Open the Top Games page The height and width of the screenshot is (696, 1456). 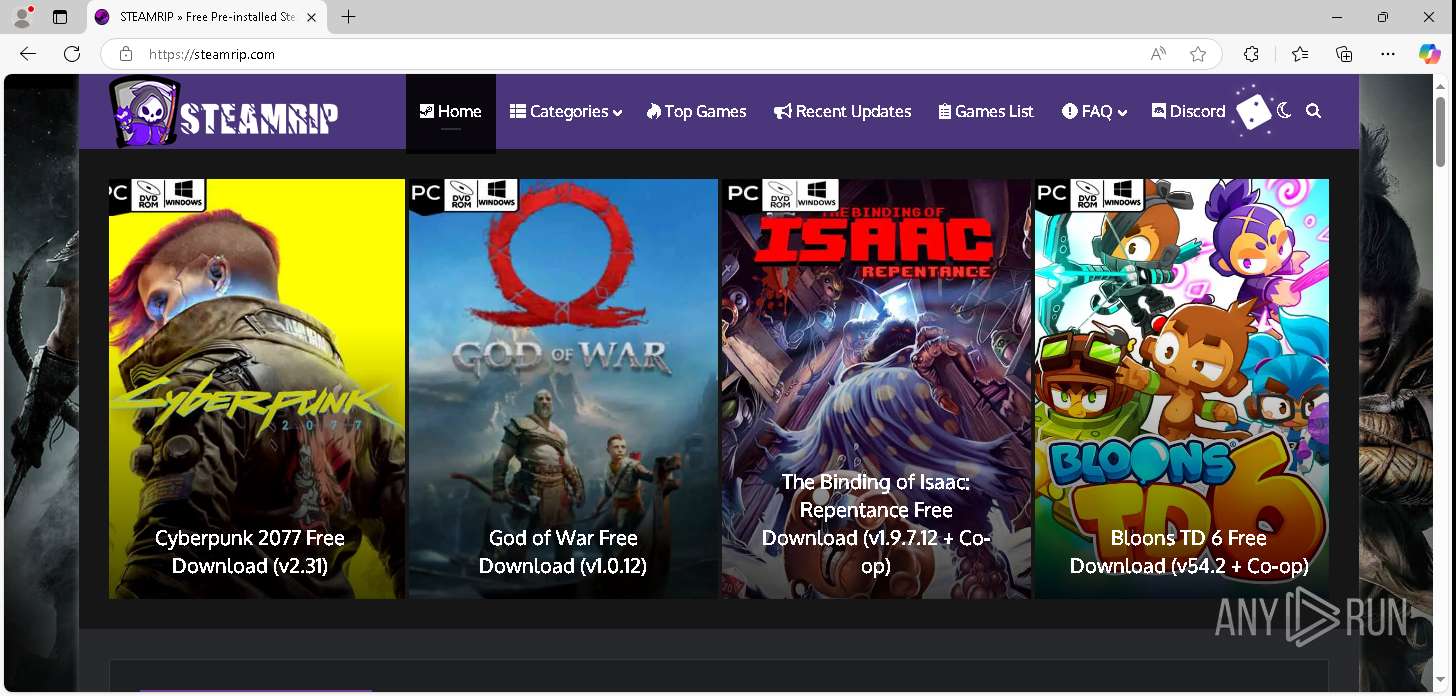click(696, 111)
